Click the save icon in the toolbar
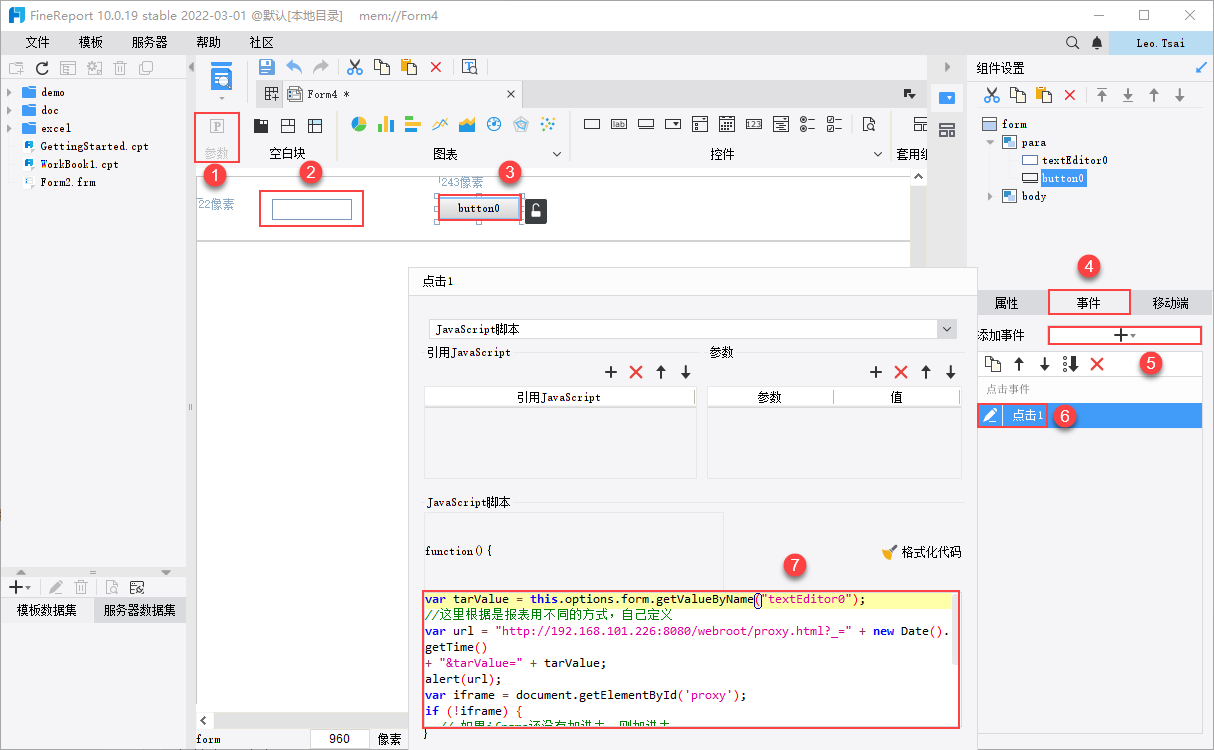Viewport: 1214px width, 750px height. (x=267, y=67)
